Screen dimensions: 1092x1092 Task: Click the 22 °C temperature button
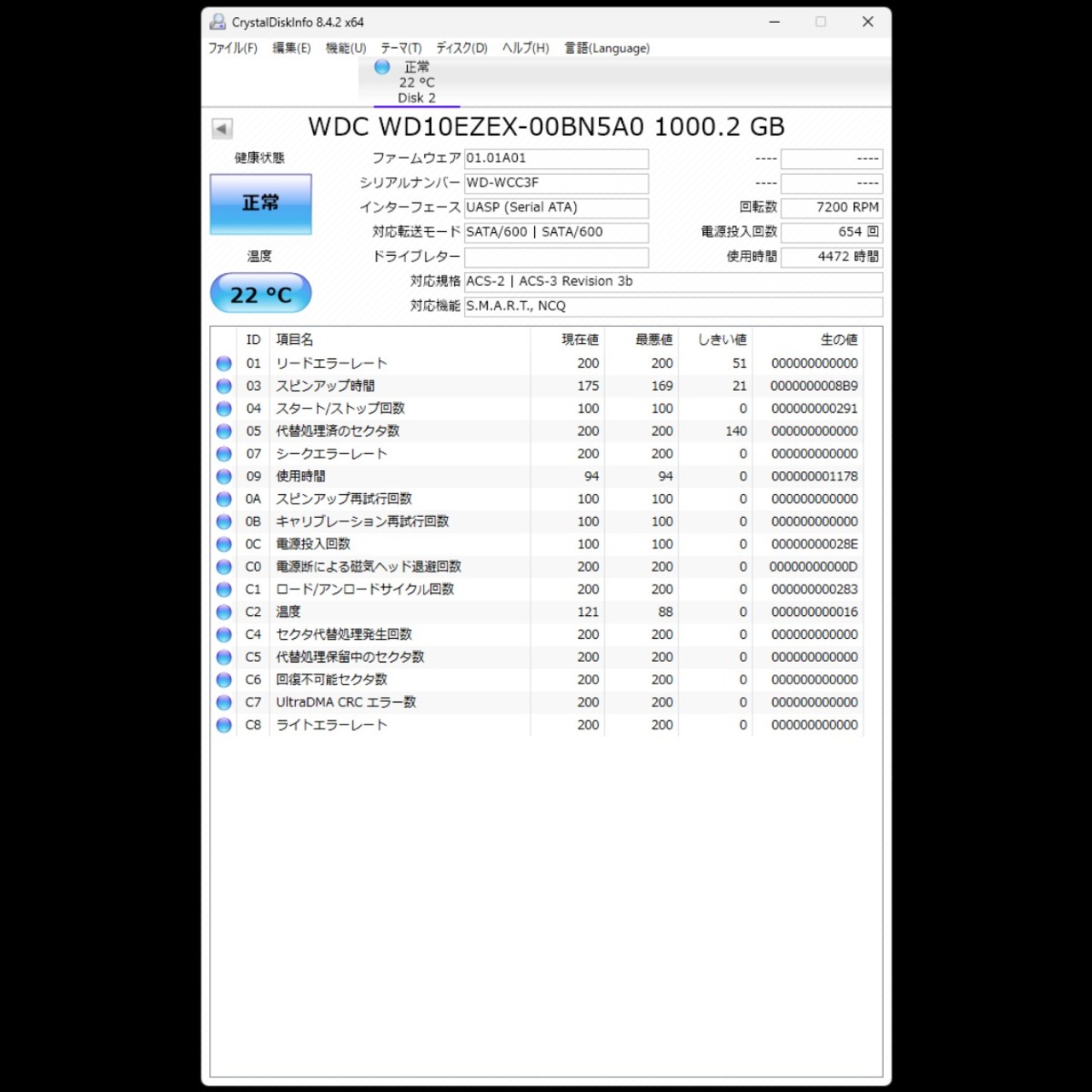pyautogui.click(x=261, y=294)
